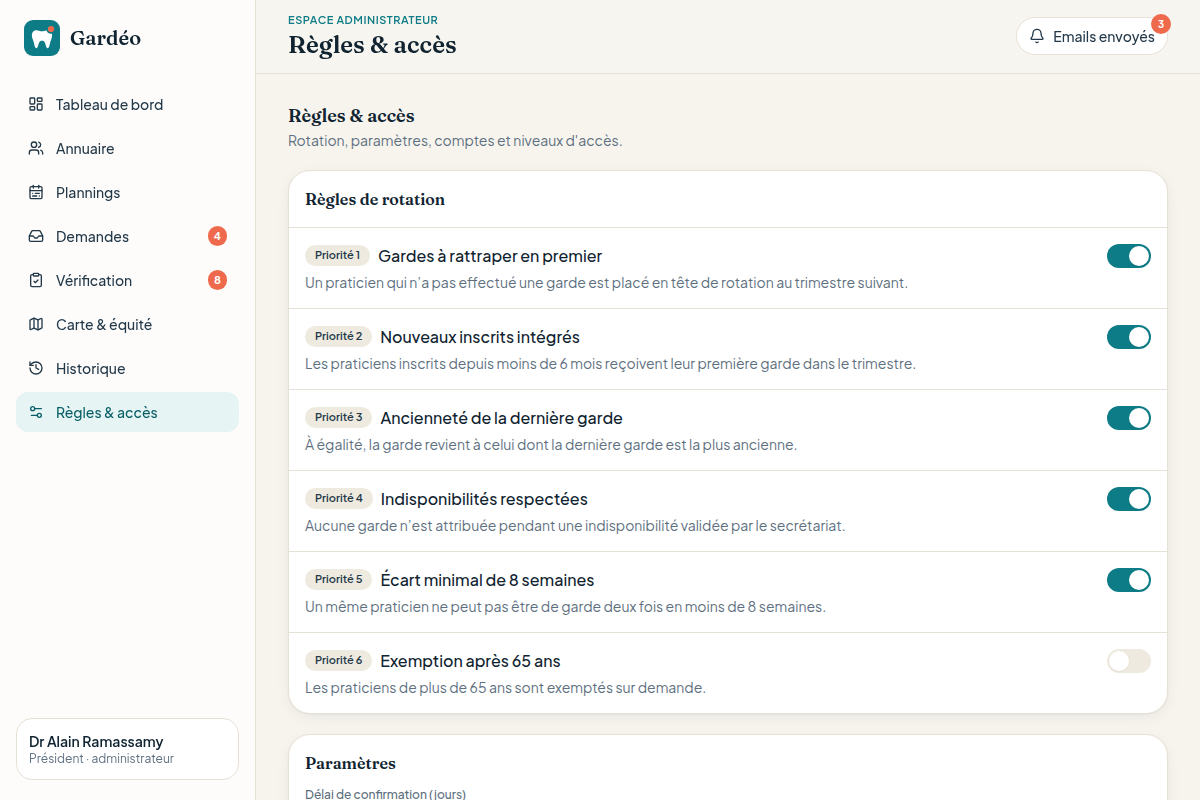Click the Gardéo tooth logo icon
Screen dimensions: 1200x800
[x=42, y=38]
